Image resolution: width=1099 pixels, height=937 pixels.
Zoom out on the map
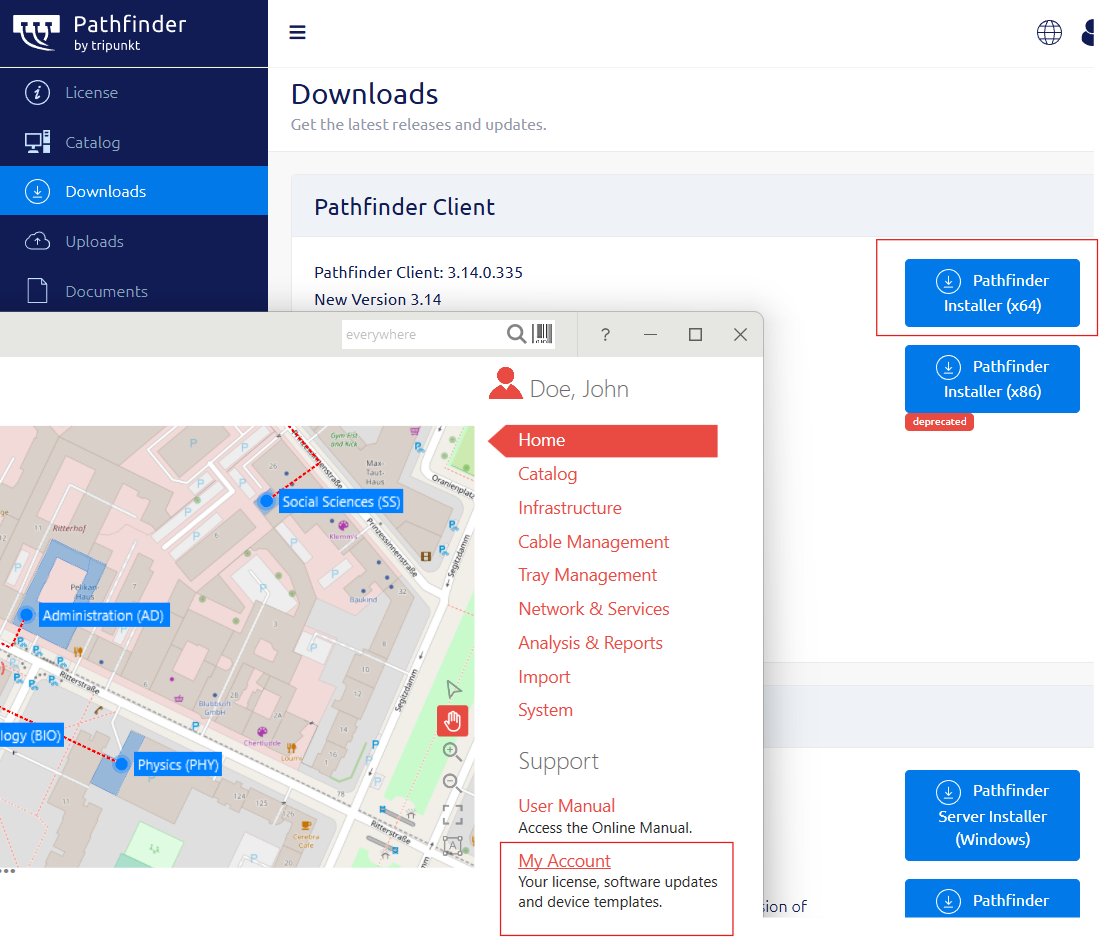452,781
